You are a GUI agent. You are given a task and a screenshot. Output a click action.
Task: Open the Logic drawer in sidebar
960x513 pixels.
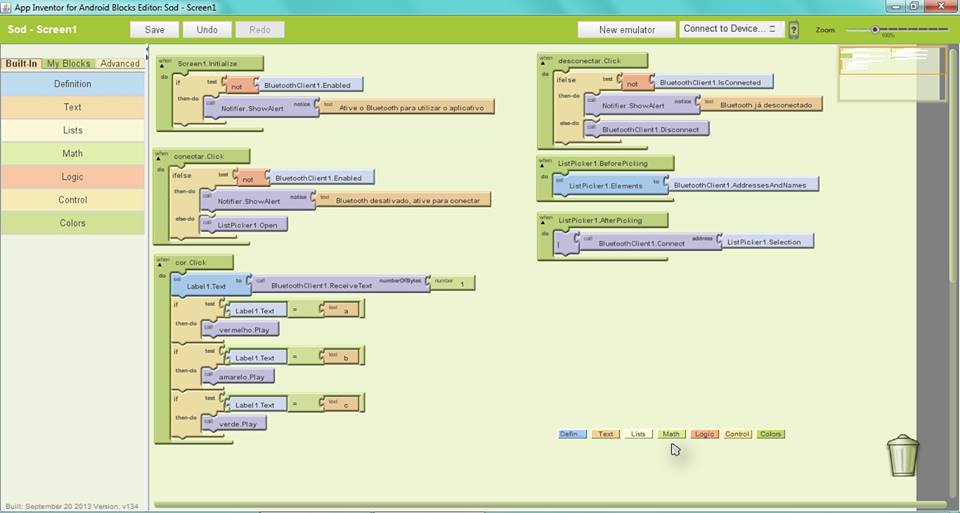point(72,177)
